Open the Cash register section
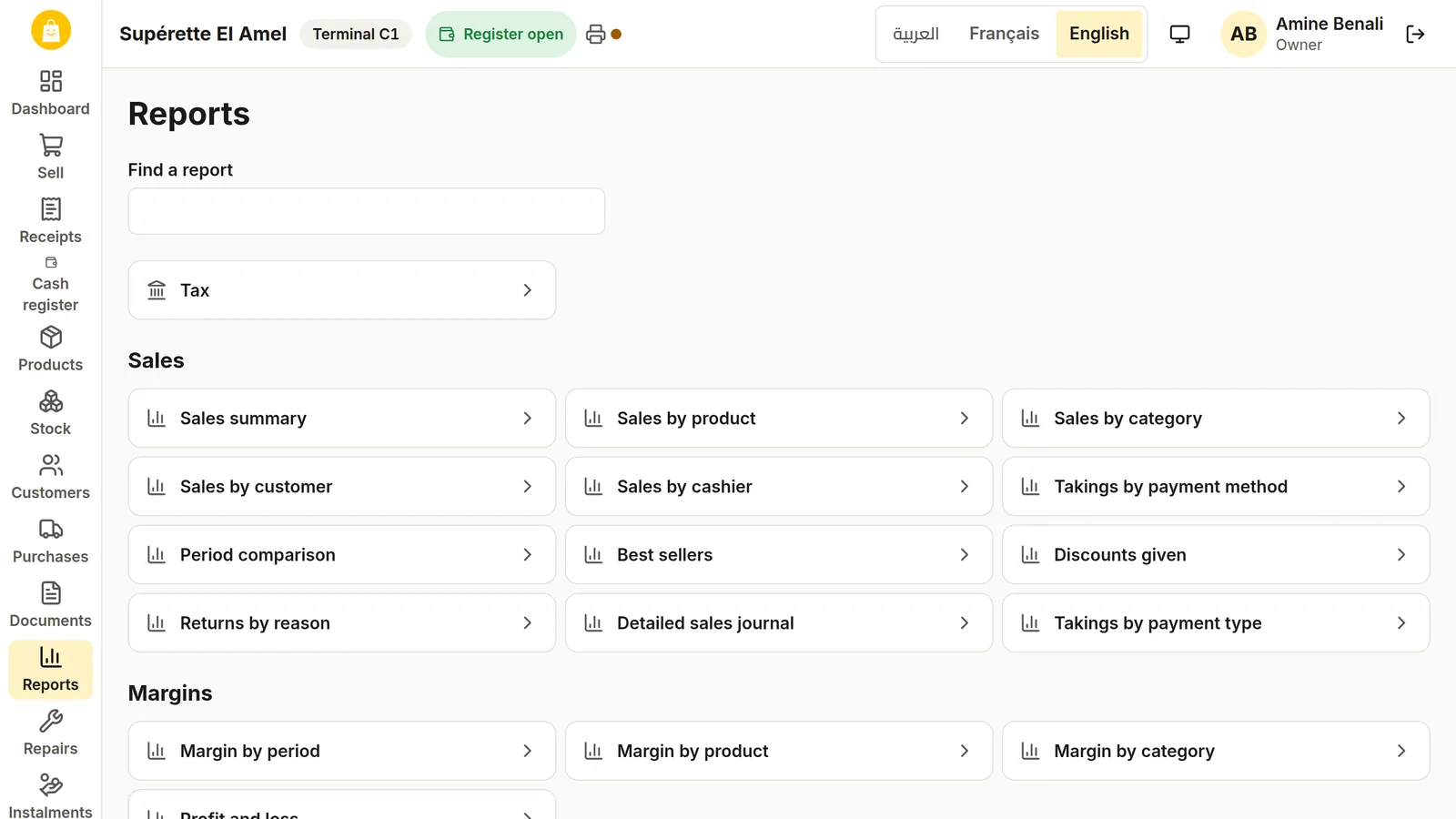The width and height of the screenshot is (1456, 819). pos(51,285)
